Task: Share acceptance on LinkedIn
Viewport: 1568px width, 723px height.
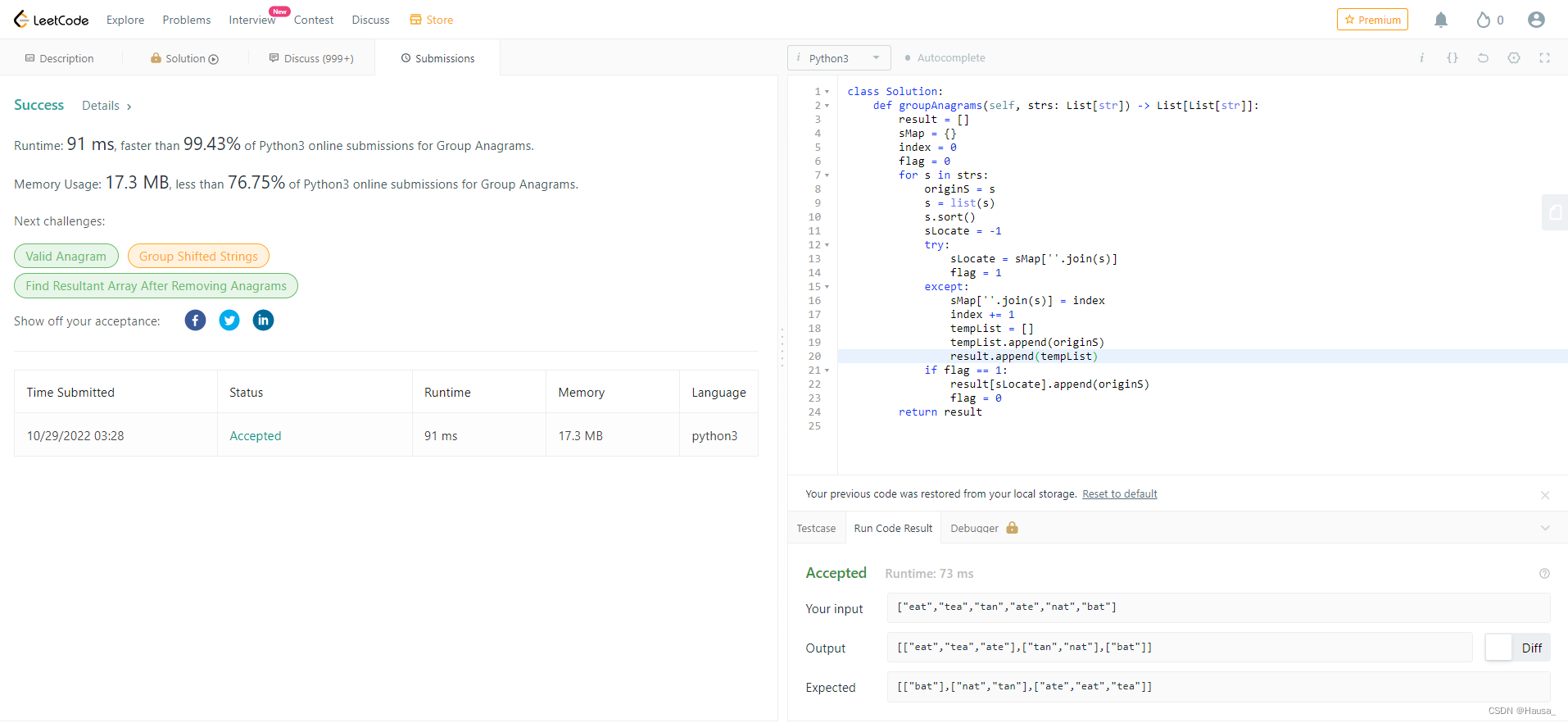Action: [263, 321]
